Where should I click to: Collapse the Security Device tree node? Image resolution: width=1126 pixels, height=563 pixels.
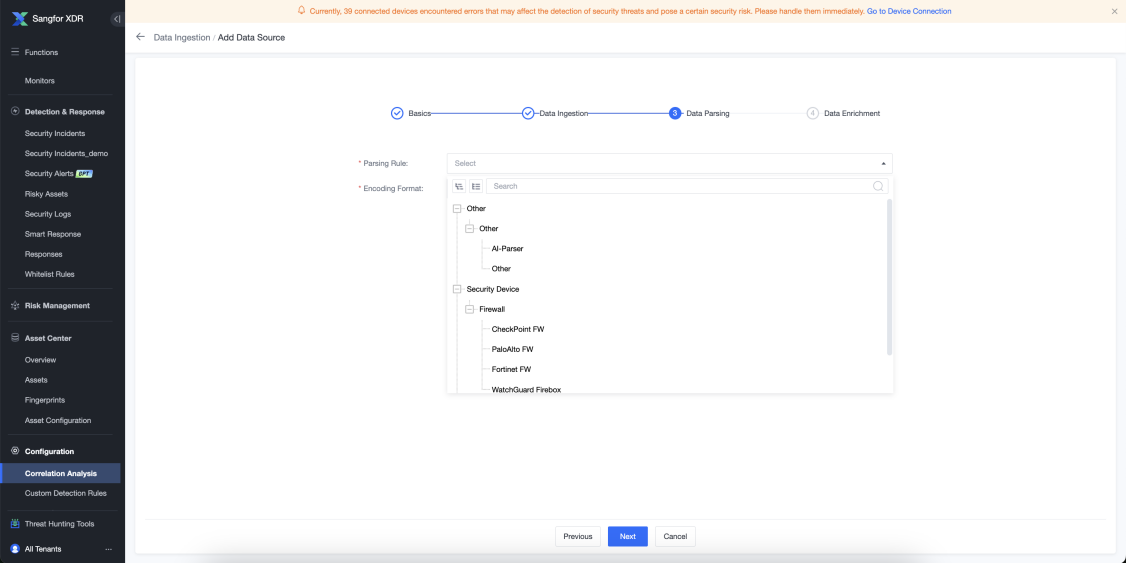coord(457,289)
